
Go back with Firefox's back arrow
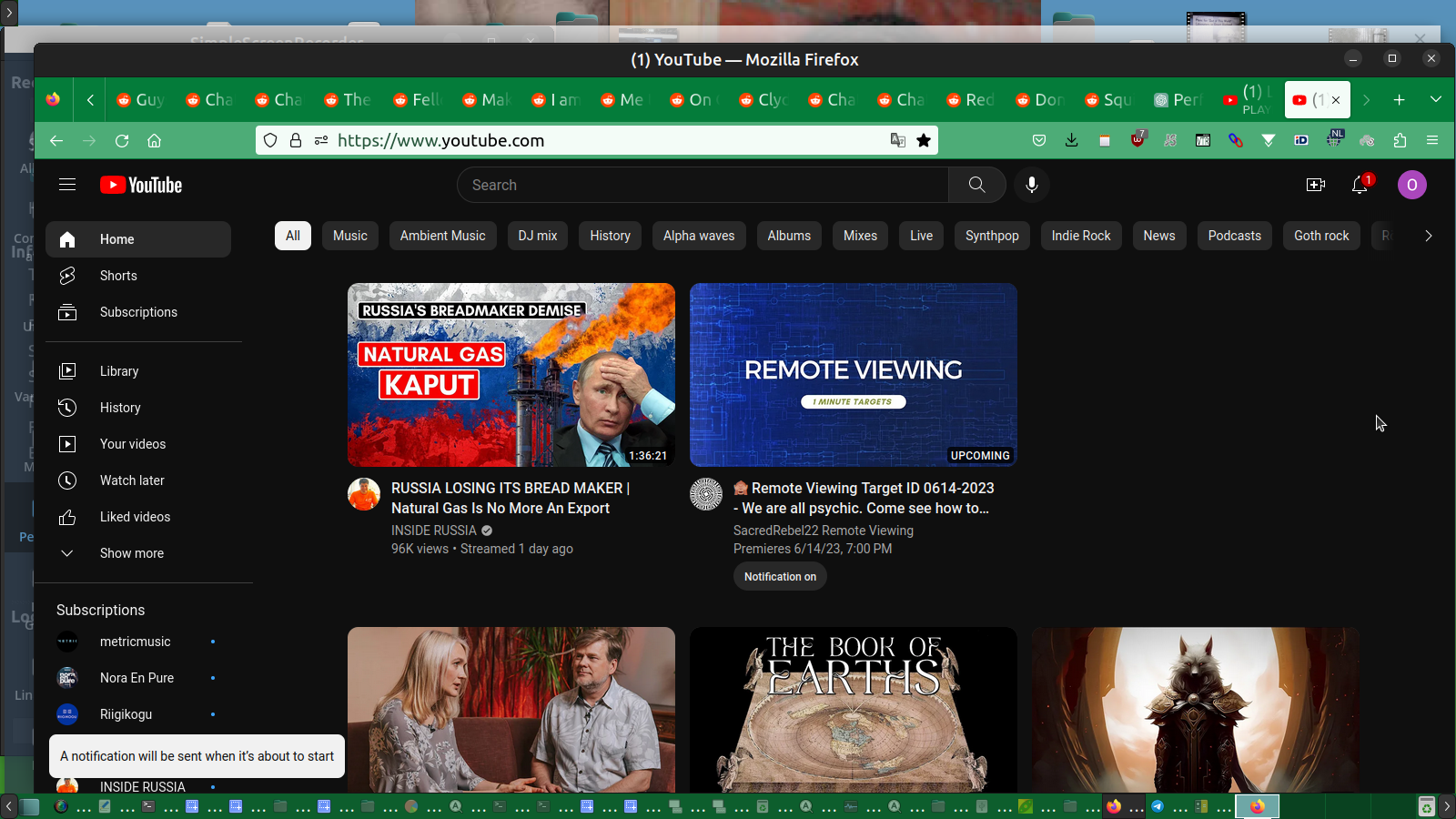[x=56, y=140]
